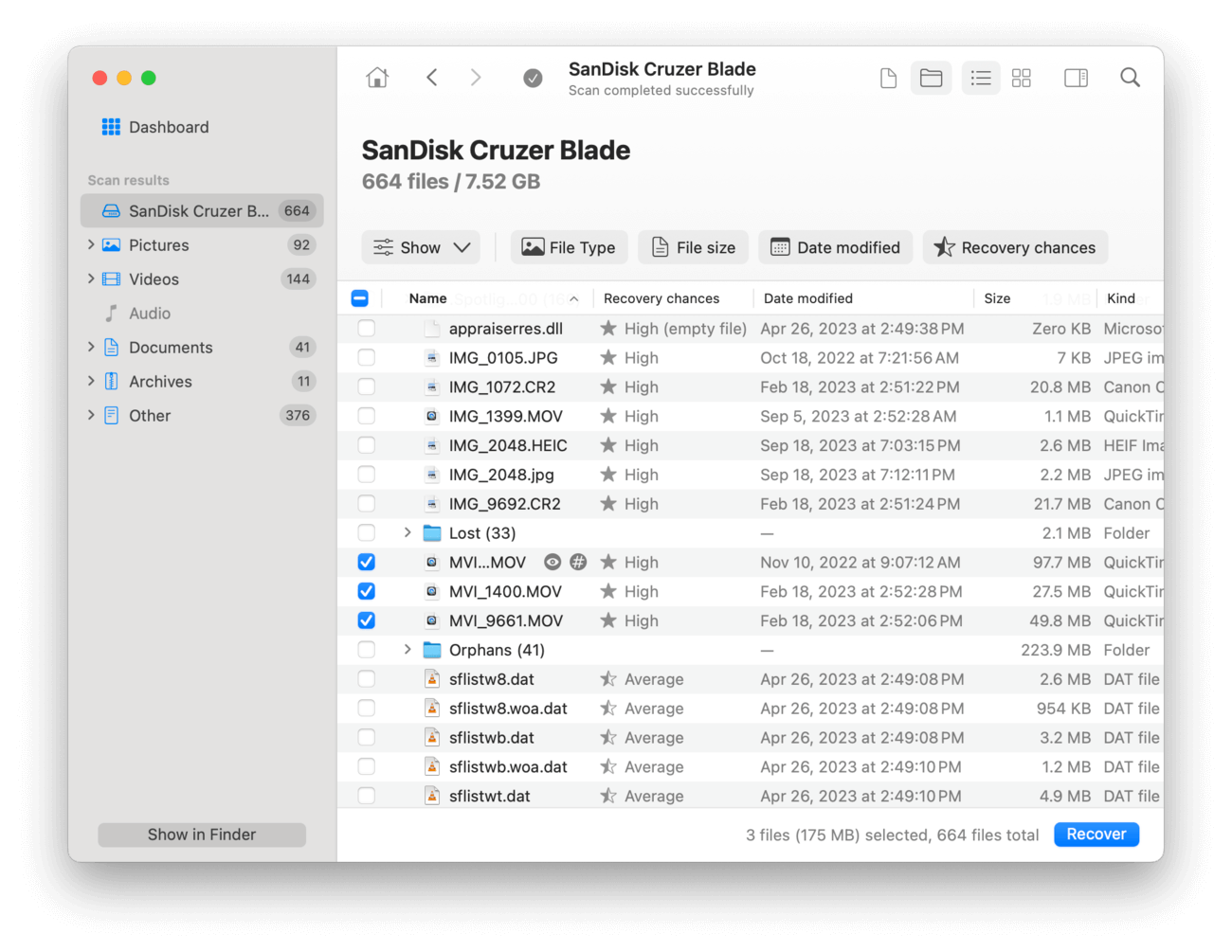Uncheck the MVI_9661.MOV checkbox

(367, 620)
